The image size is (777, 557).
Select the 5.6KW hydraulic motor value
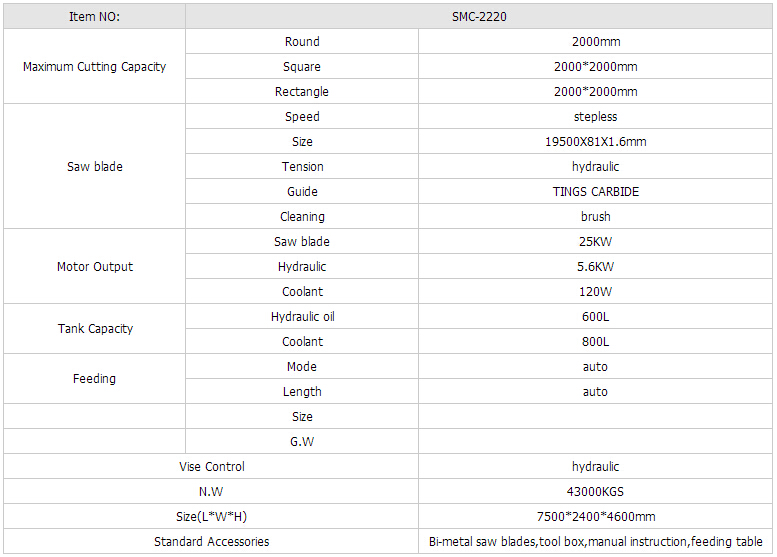pyautogui.click(x=595, y=267)
